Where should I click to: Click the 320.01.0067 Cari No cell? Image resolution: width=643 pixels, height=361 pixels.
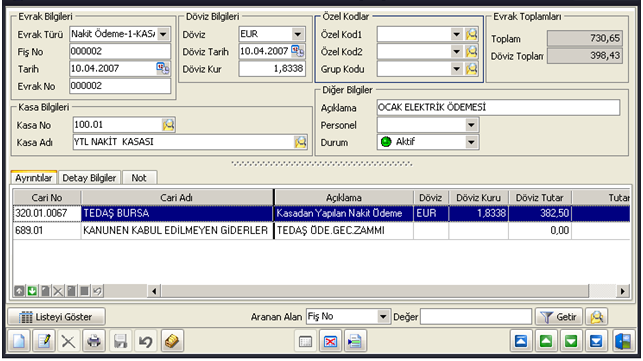pyautogui.click(x=47, y=213)
